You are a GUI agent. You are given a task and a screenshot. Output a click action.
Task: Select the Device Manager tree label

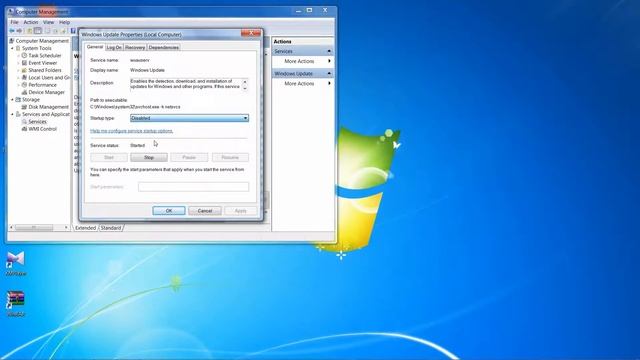click(x=47, y=92)
